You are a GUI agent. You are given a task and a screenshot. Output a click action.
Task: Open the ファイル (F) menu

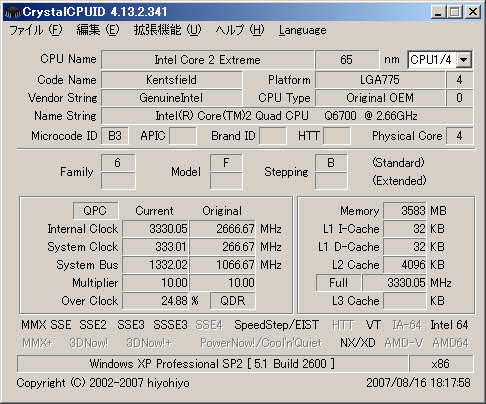coord(36,30)
